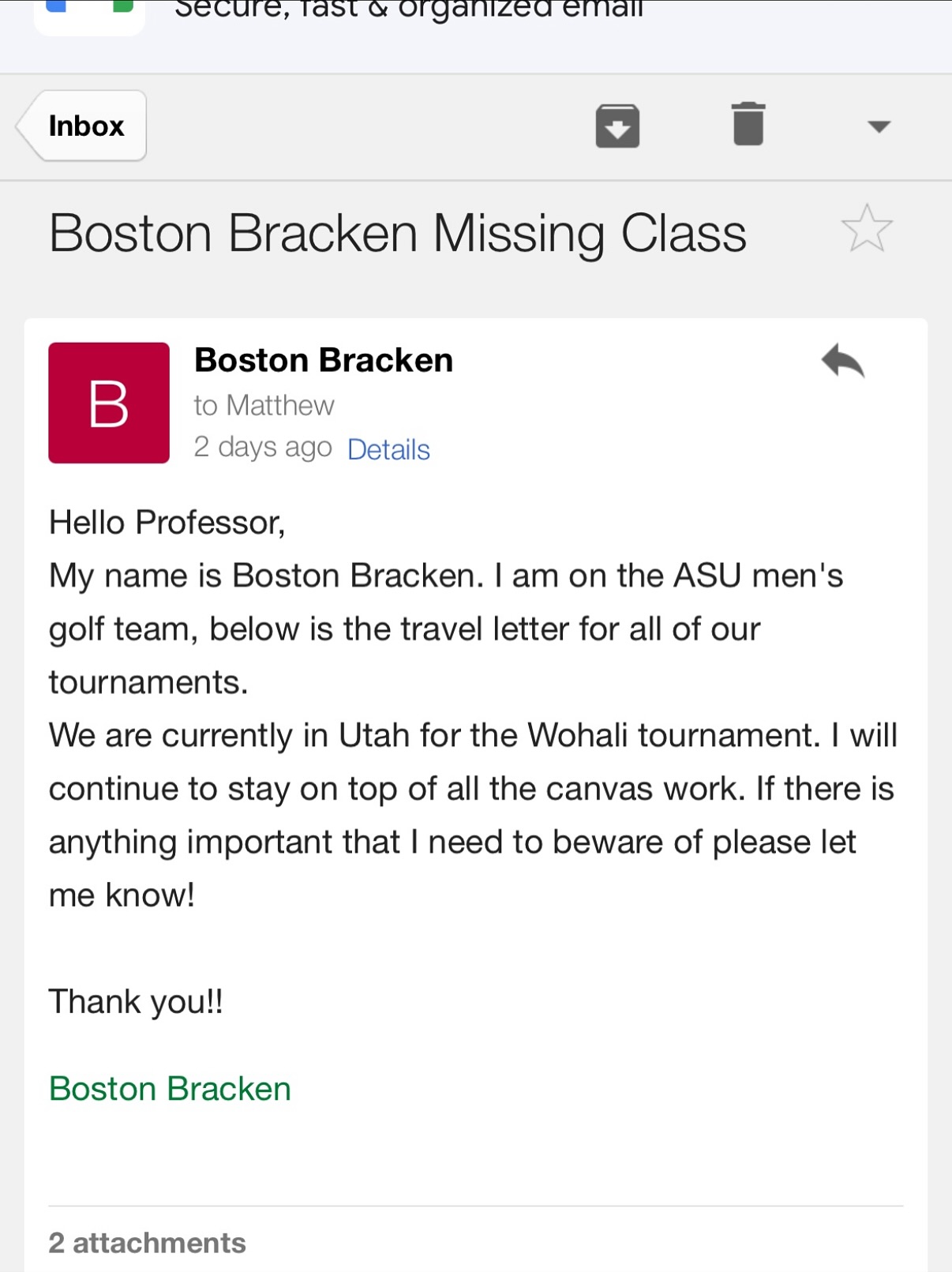Screen dimensions: 952x1272
Task: Tap the red B sender avatar
Action: [x=109, y=403]
